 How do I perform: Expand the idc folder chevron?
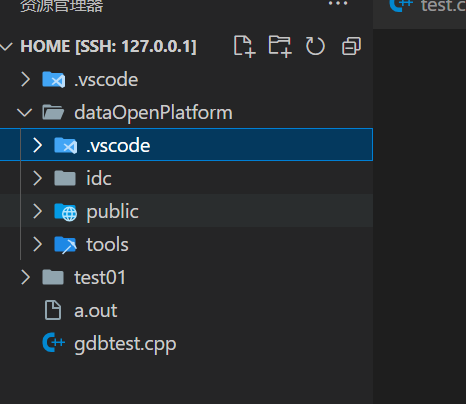[x=37, y=178]
